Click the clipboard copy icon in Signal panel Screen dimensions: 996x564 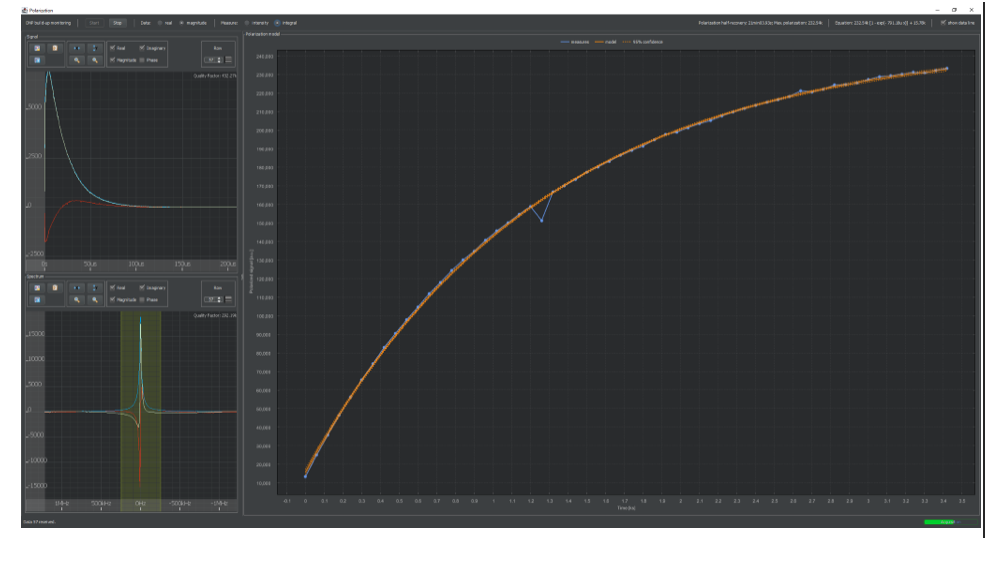(x=55, y=48)
